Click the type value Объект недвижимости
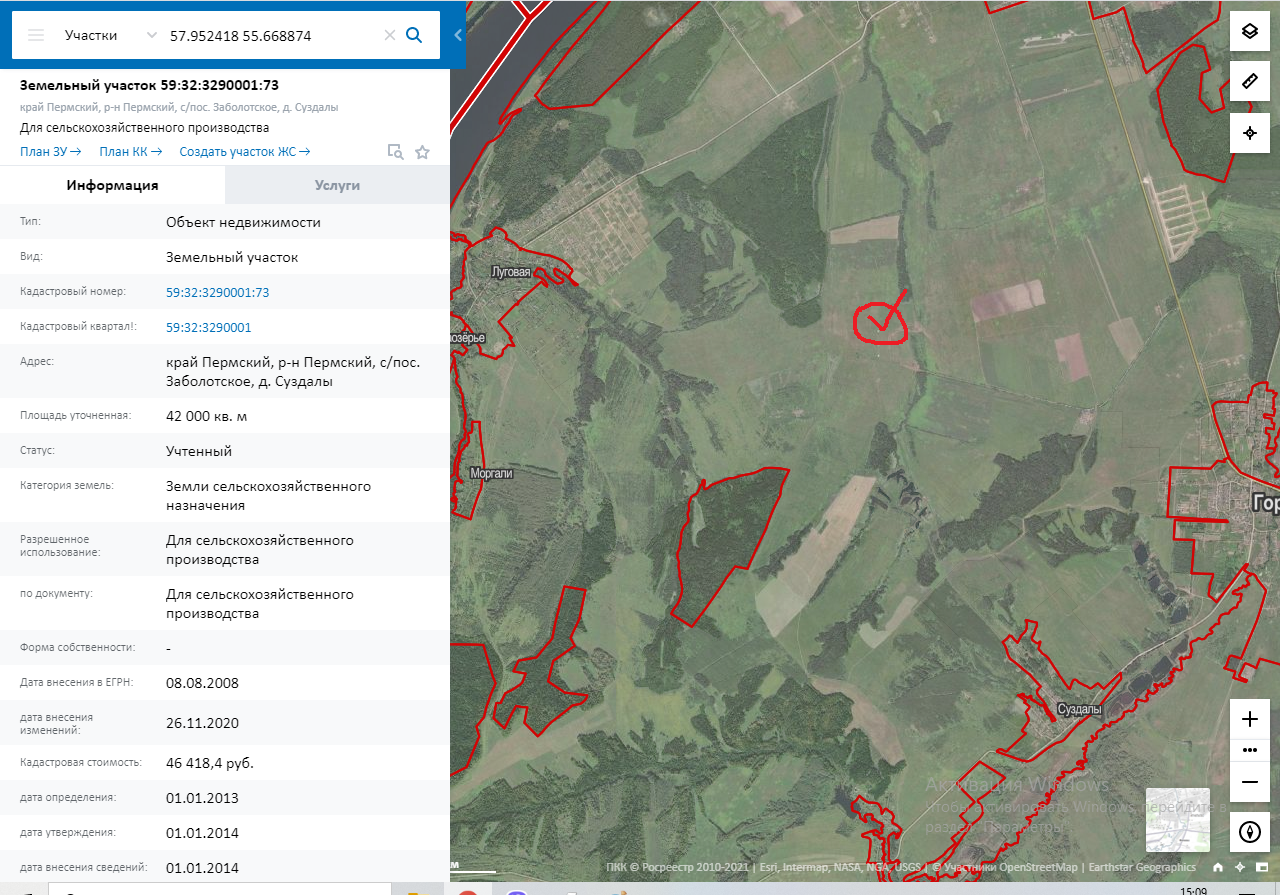 pos(243,222)
